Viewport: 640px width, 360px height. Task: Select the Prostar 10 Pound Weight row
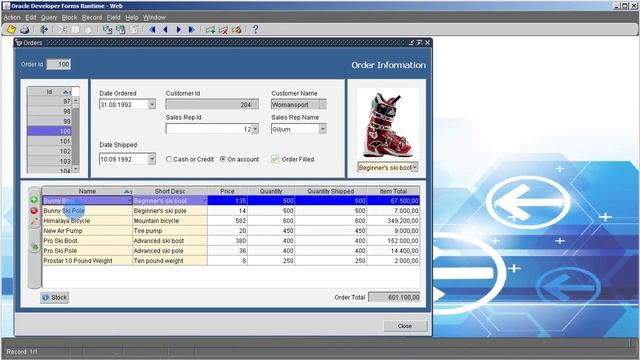(231, 261)
